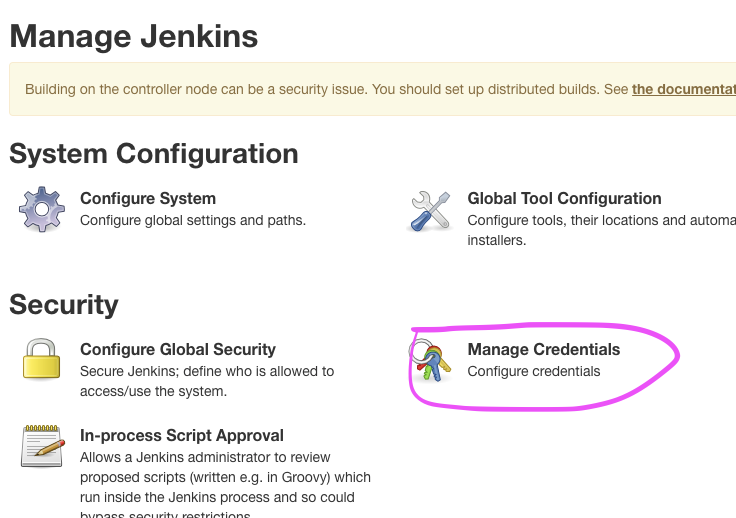Click the "Configure credentials" description text
Screen dimensions: 736x518
(534, 371)
